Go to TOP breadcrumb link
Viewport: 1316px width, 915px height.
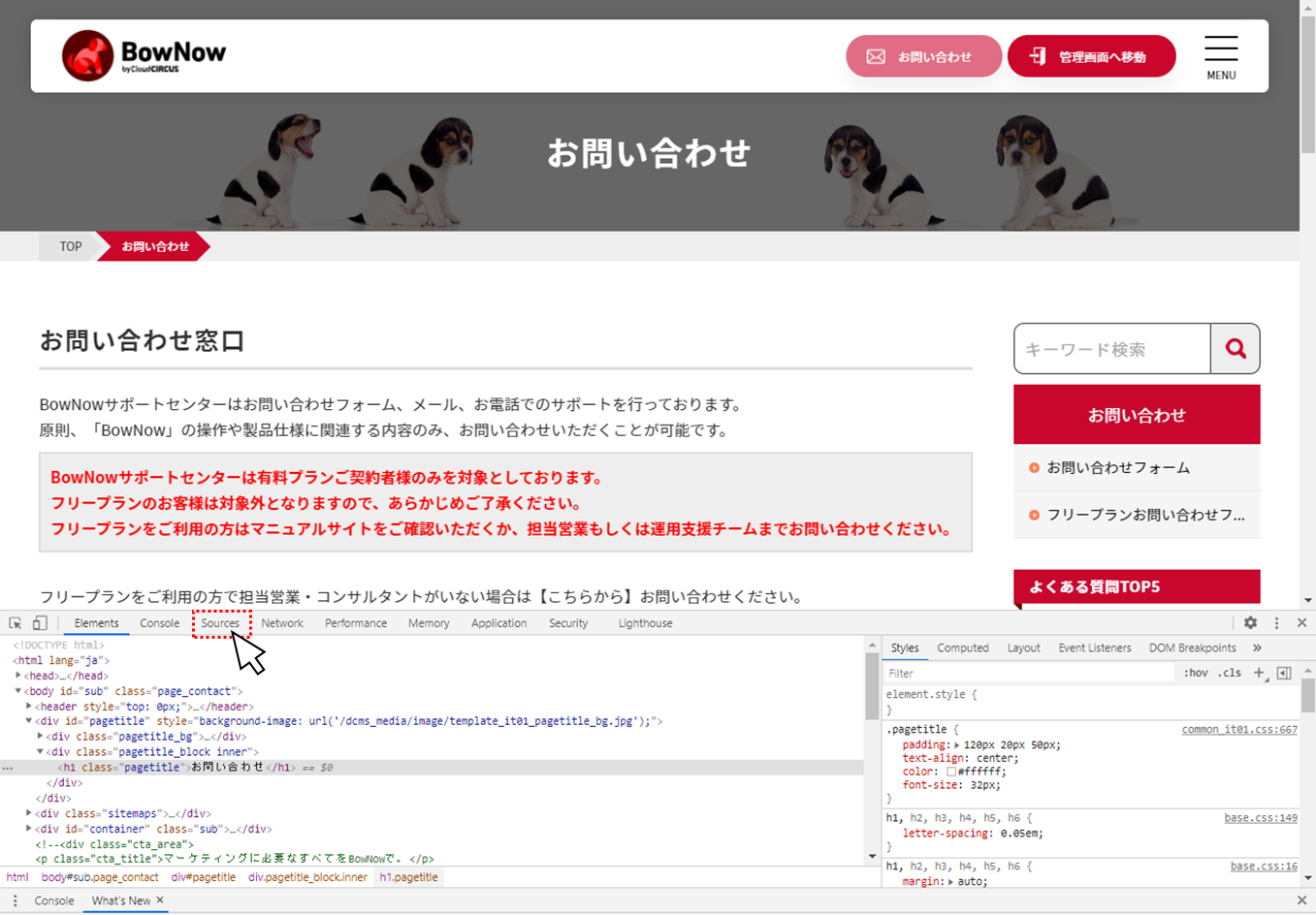71,246
